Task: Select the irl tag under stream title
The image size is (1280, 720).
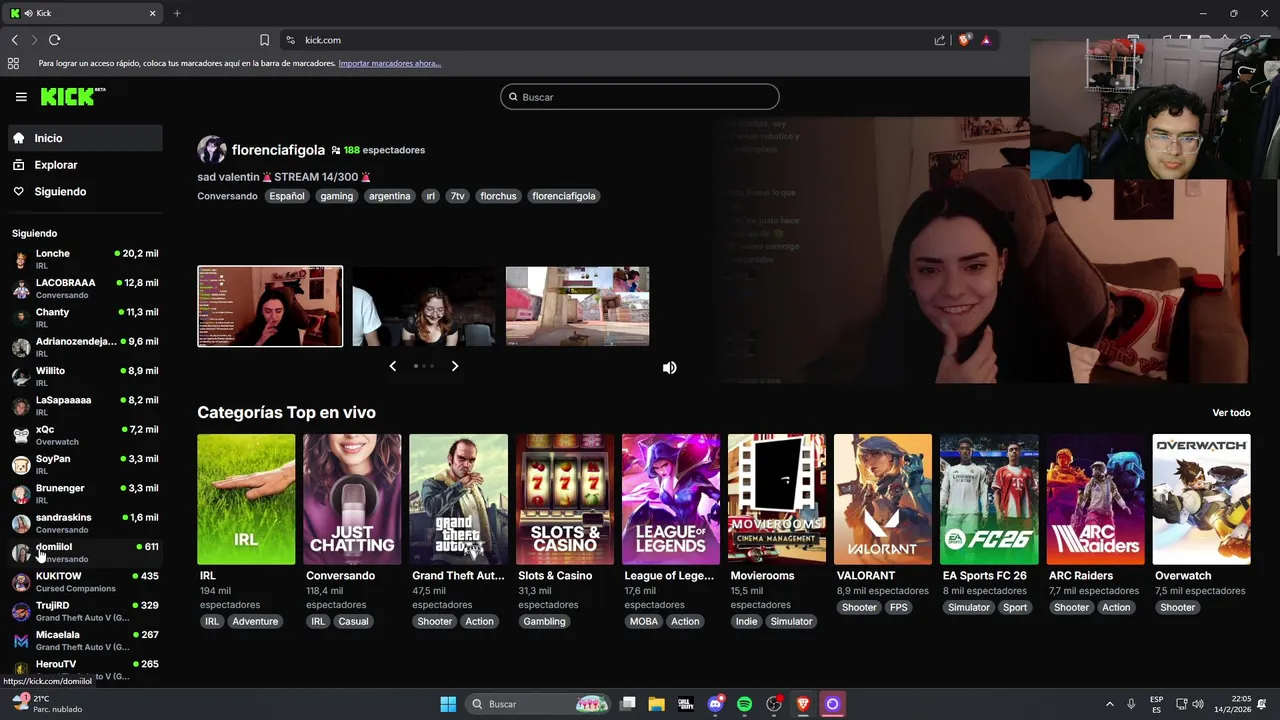Action: point(431,196)
